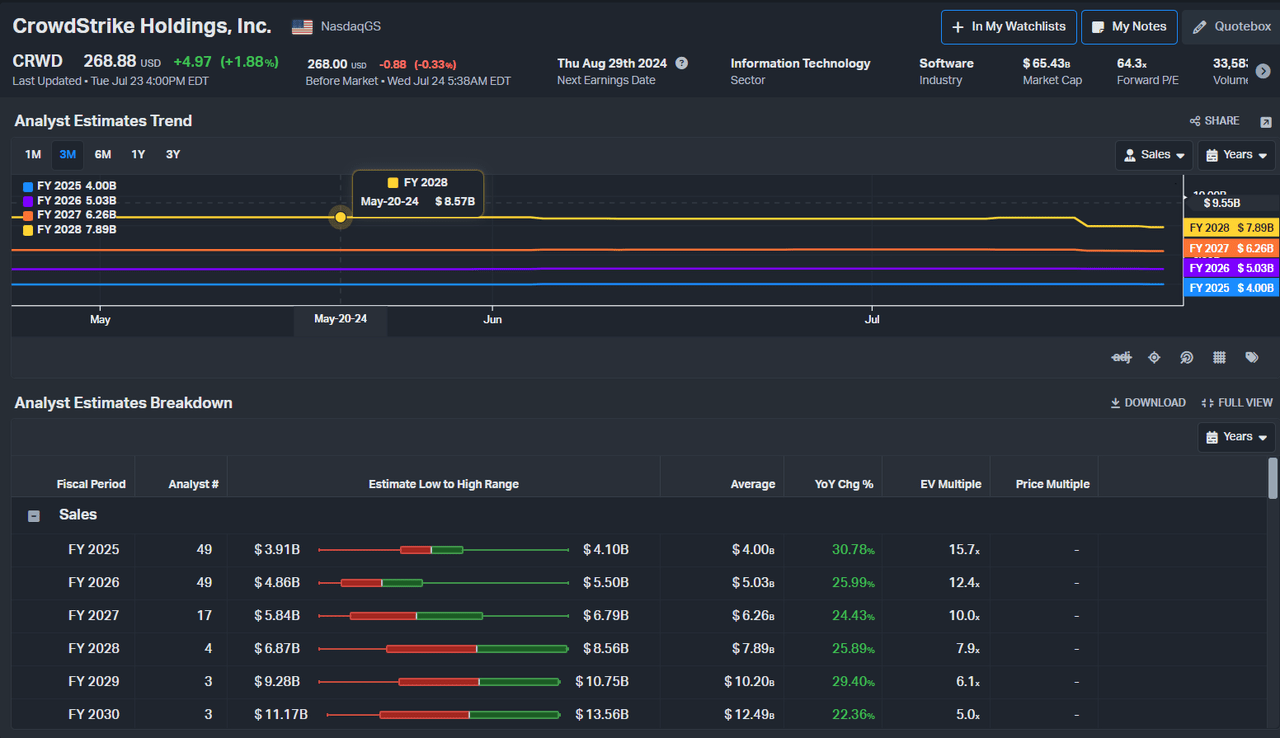
Task: Click the 30.78% YoY change value
Action: 854,550
